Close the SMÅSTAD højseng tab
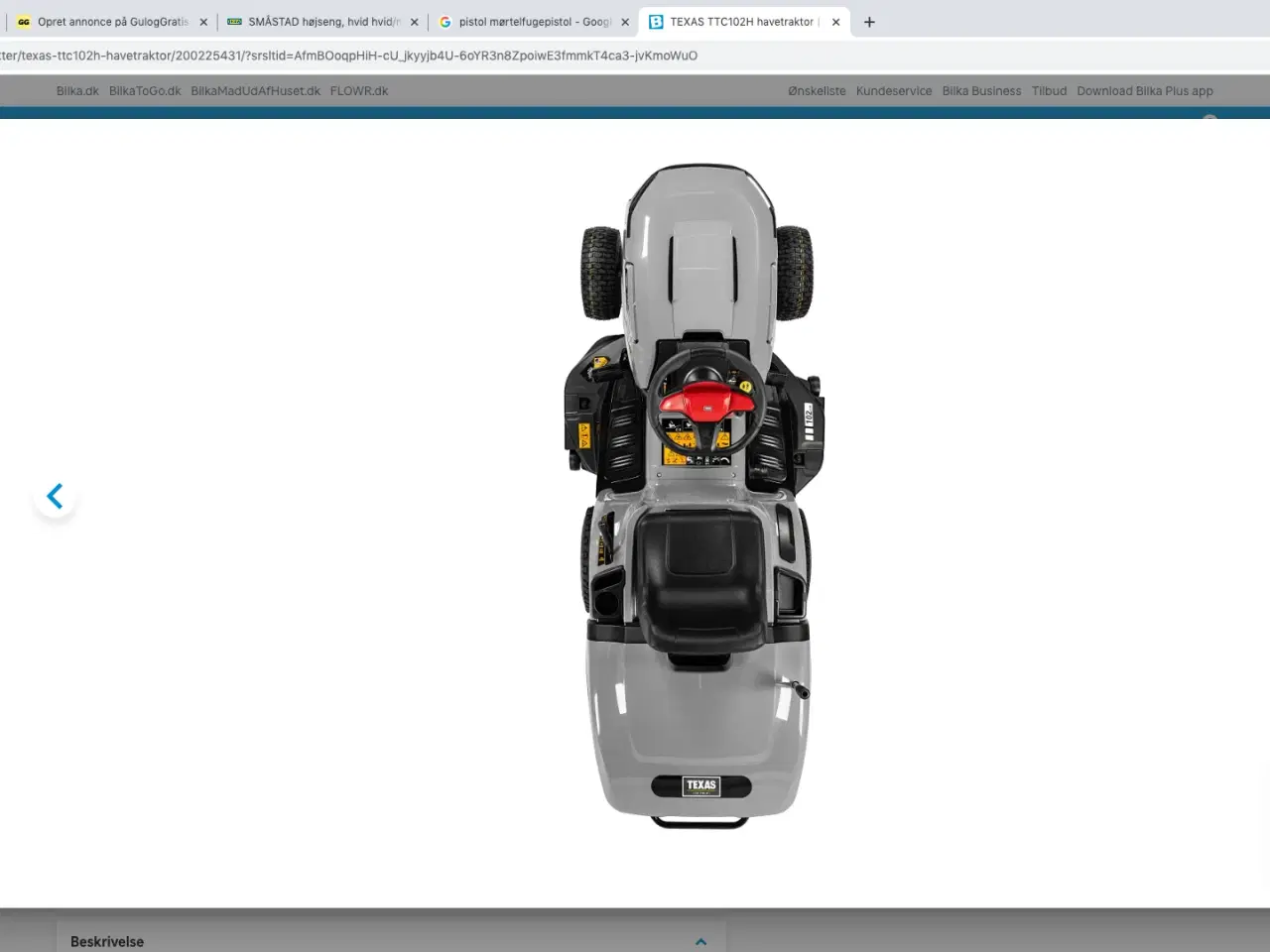 click(x=414, y=22)
